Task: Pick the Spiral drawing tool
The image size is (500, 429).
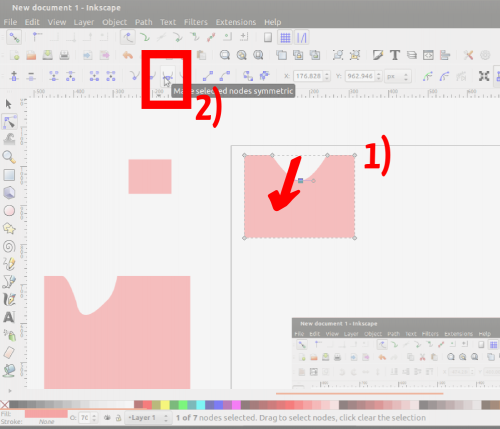Action: point(9,247)
